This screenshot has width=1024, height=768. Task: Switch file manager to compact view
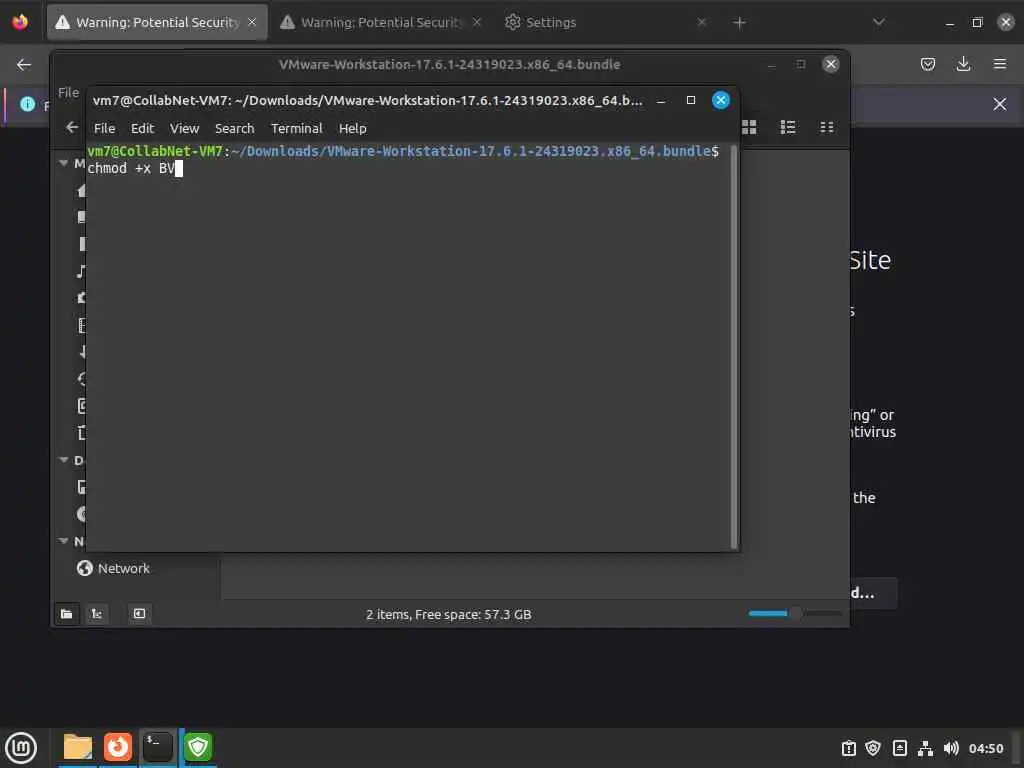[827, 127]
